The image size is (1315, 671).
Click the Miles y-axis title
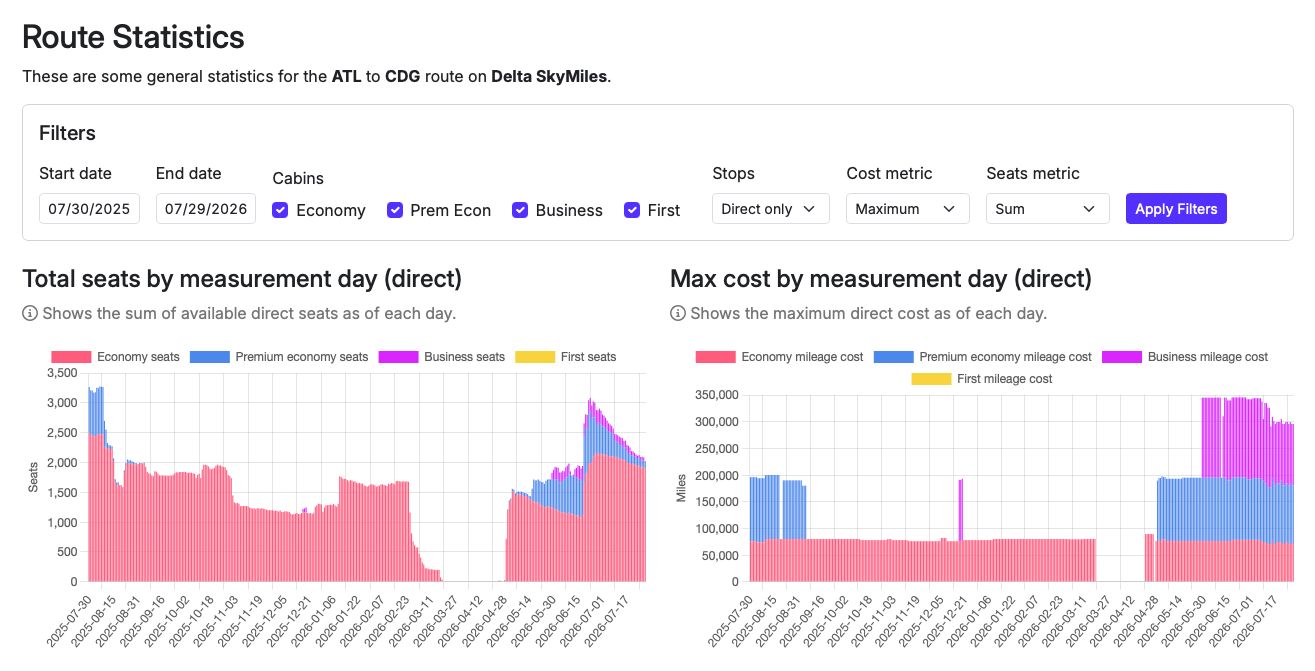point(681,488)
